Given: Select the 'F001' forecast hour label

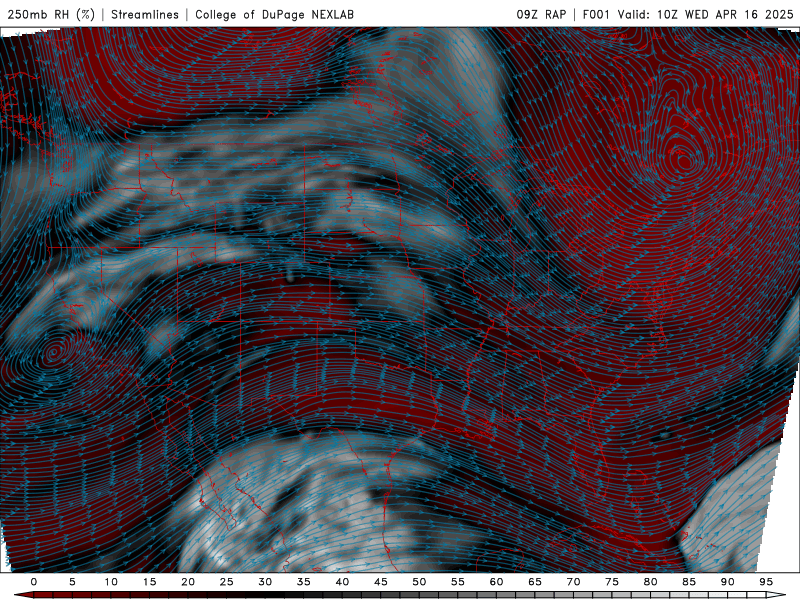Looking at the screenshot, I should (x=596, y=14).
